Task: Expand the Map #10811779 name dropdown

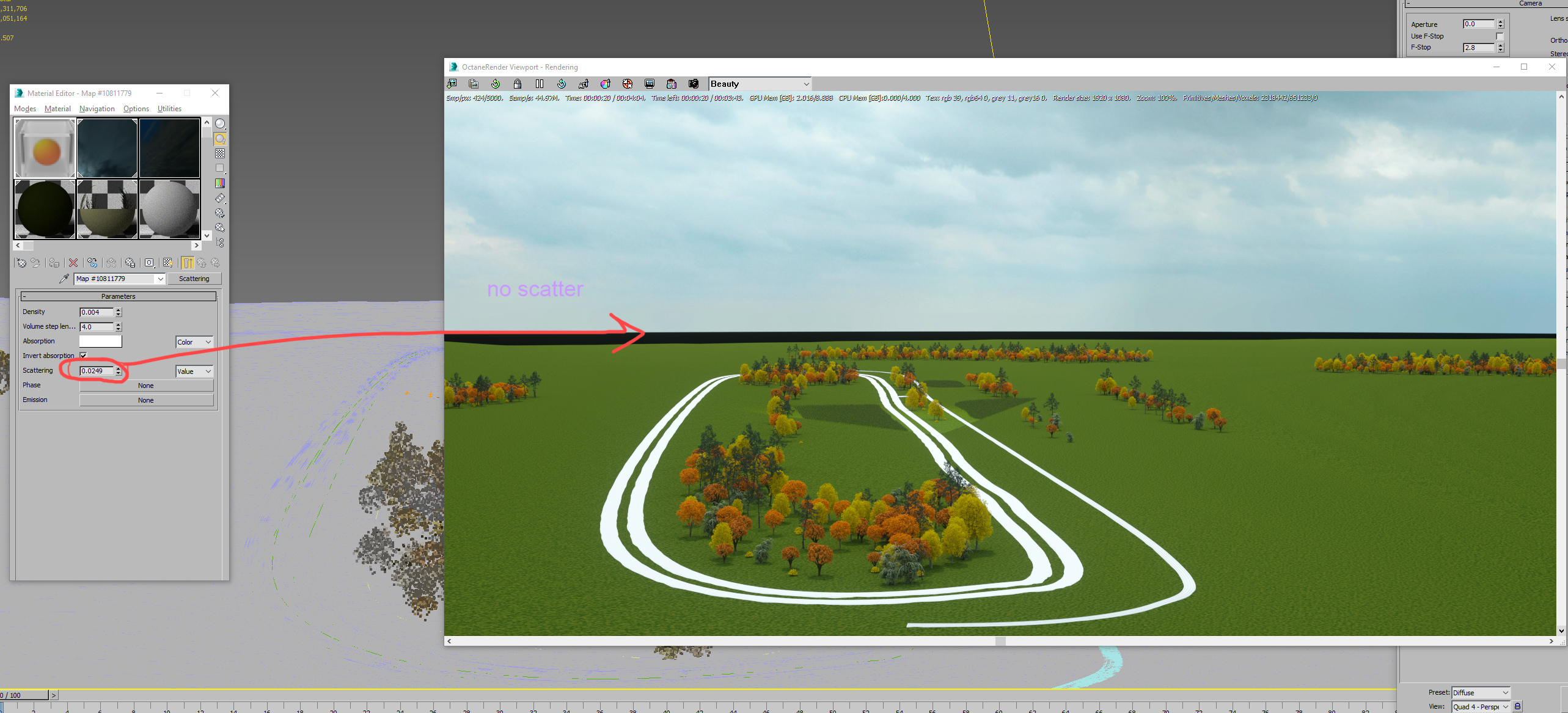Action: (160, 279)
